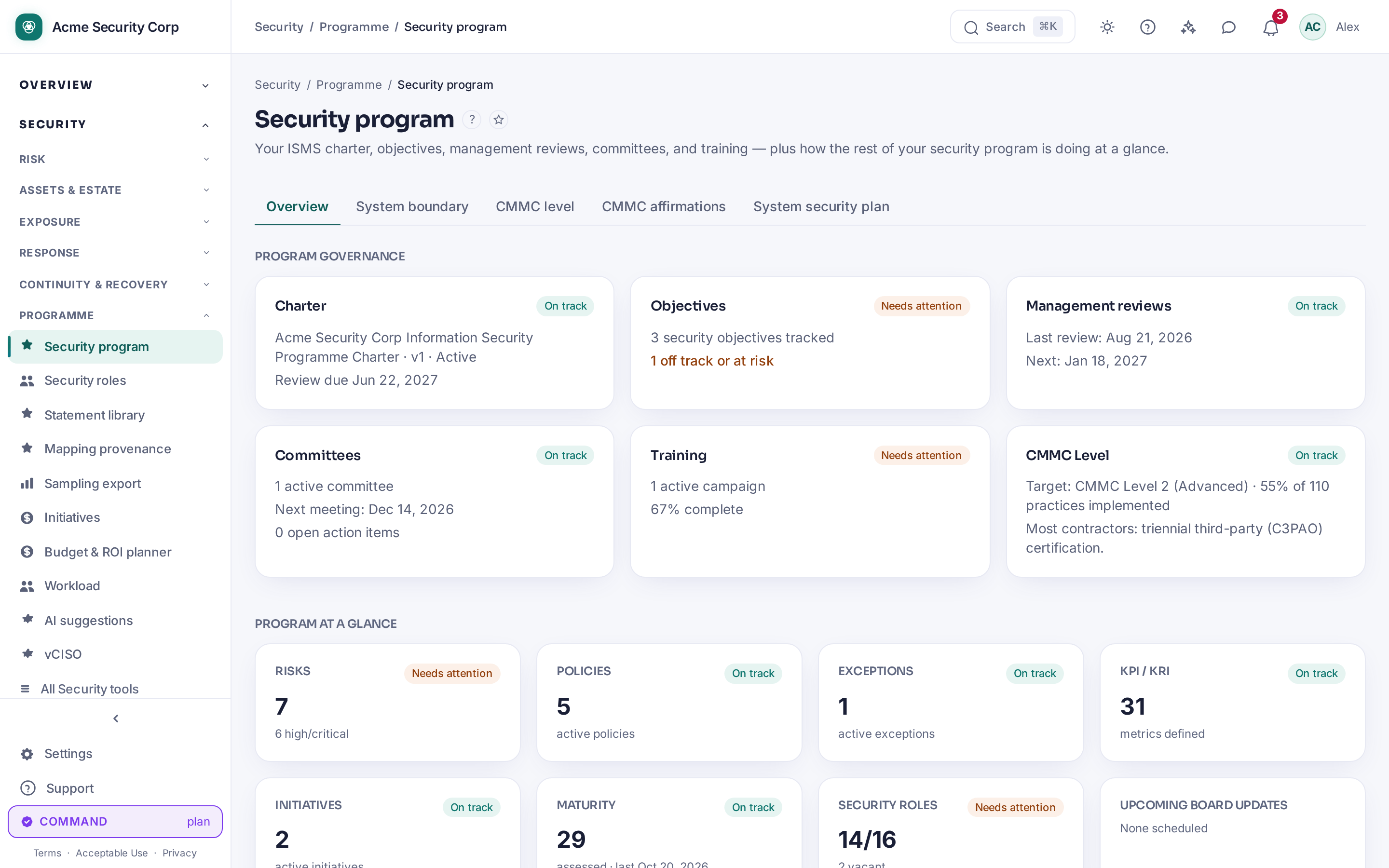1389x868 pixels.
Task: Switch to the CMMC affirmations tab
Action: click(664, 207)
